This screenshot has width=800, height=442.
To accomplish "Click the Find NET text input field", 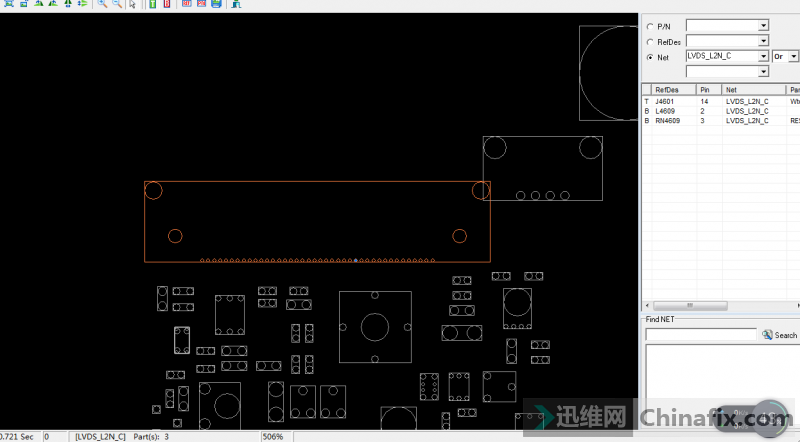I will pyautogui.click(x=701, y=335).
